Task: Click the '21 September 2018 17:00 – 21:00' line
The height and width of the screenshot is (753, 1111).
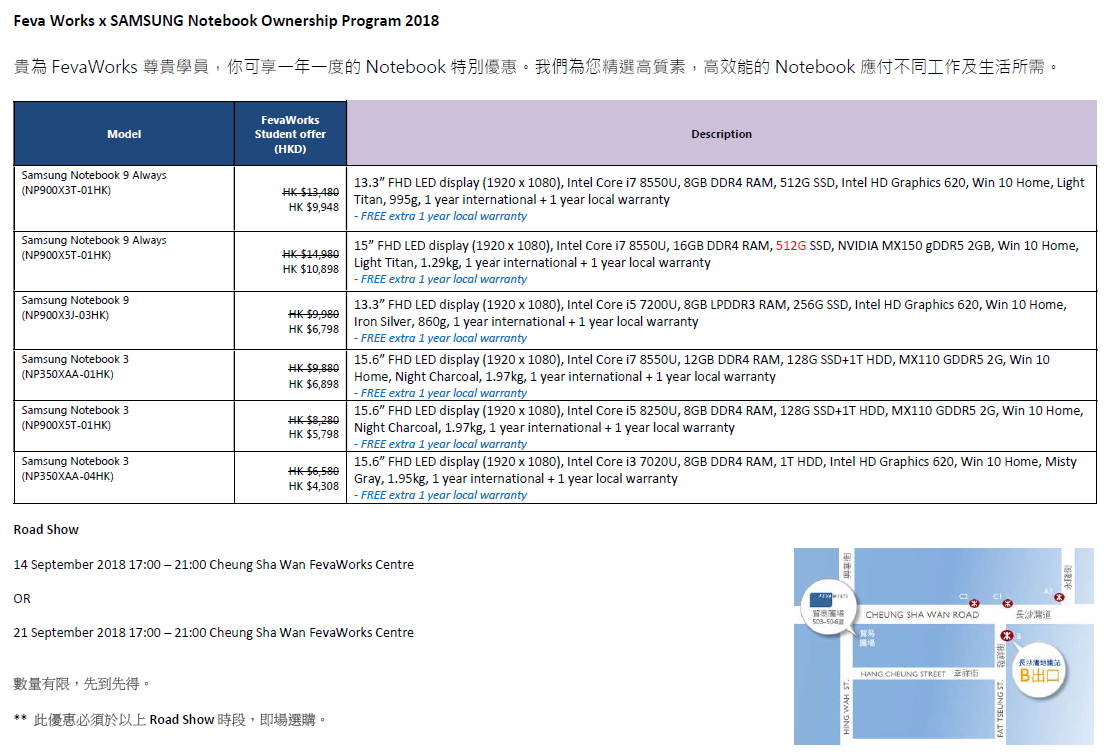Action: click(x=213, y=633)
